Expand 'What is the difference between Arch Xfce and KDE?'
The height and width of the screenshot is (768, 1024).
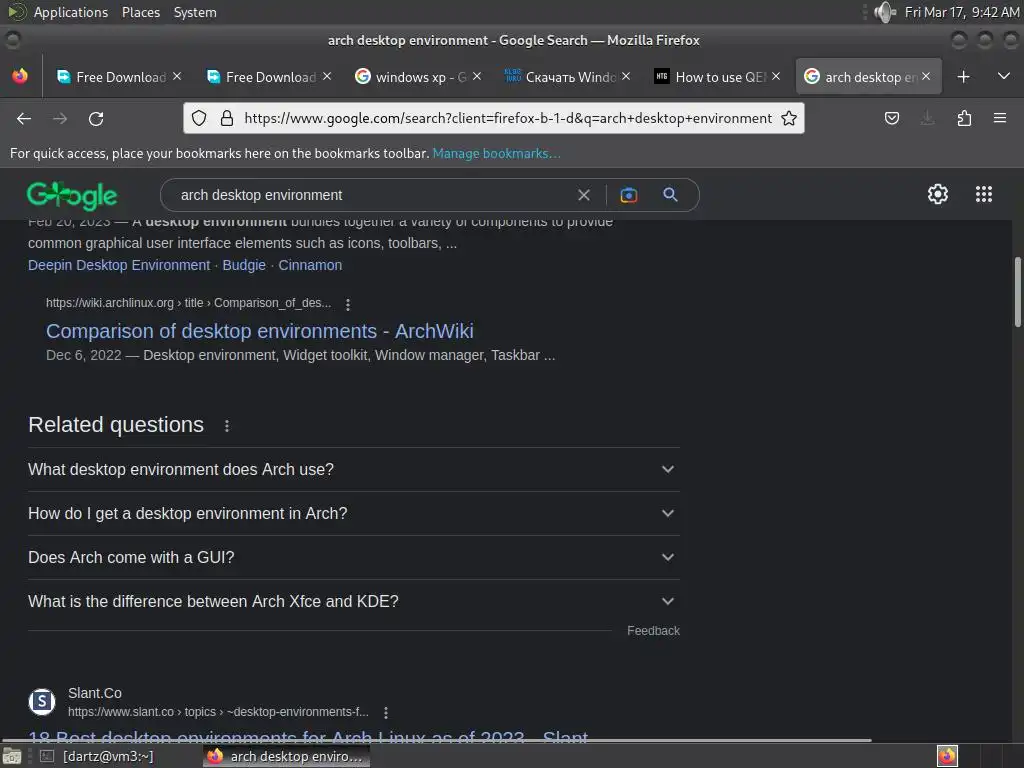pyautogui.click(x=354, y=601)
